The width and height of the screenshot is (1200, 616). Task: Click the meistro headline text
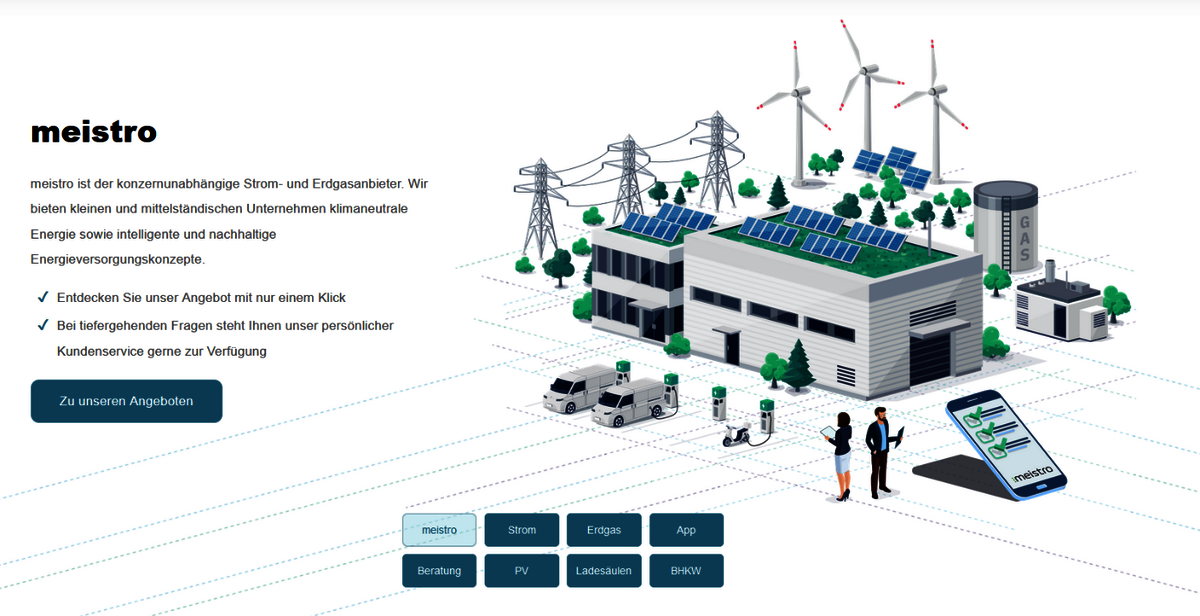[94, 132]
